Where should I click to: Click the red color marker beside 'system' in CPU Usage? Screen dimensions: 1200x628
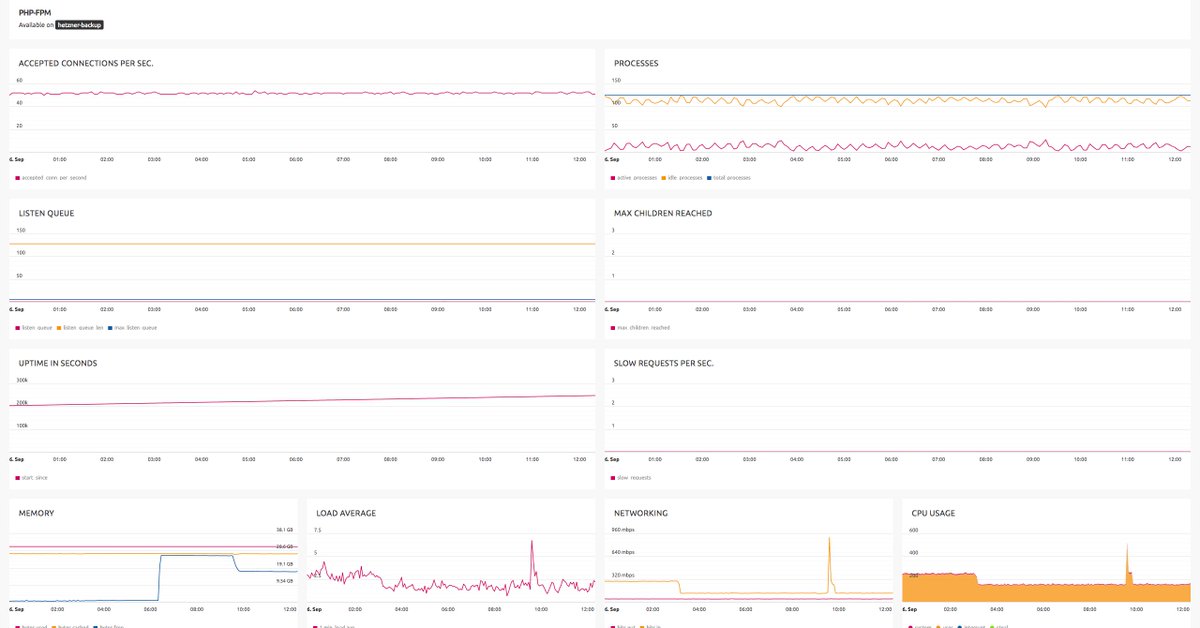click(x=912, y=626)
